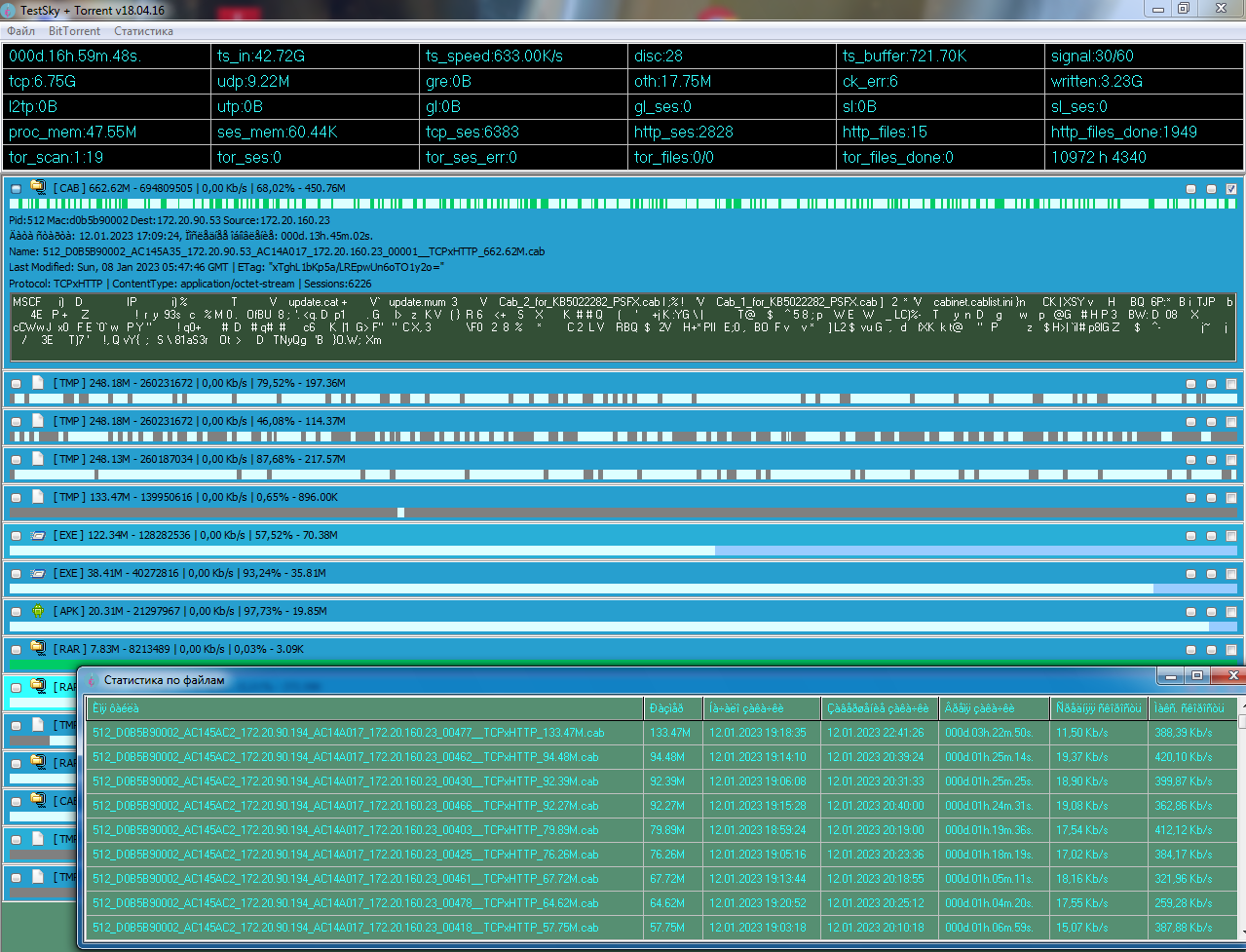Click the file icon of TMP 79,52% row
This screenshot has height=952, width=1246.
pyautogui.click(x=38, y=383)
